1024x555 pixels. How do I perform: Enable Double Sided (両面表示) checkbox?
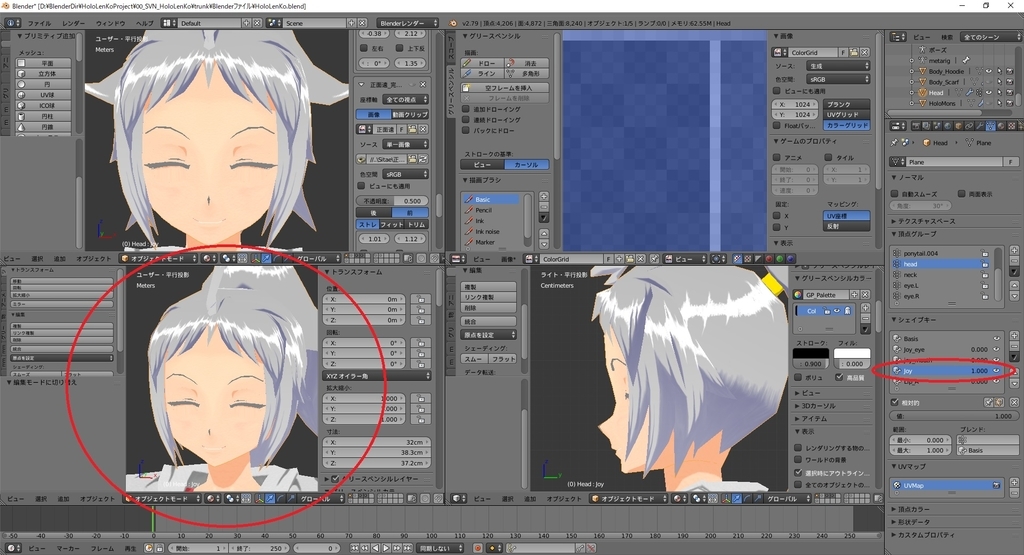coord(961,194)
